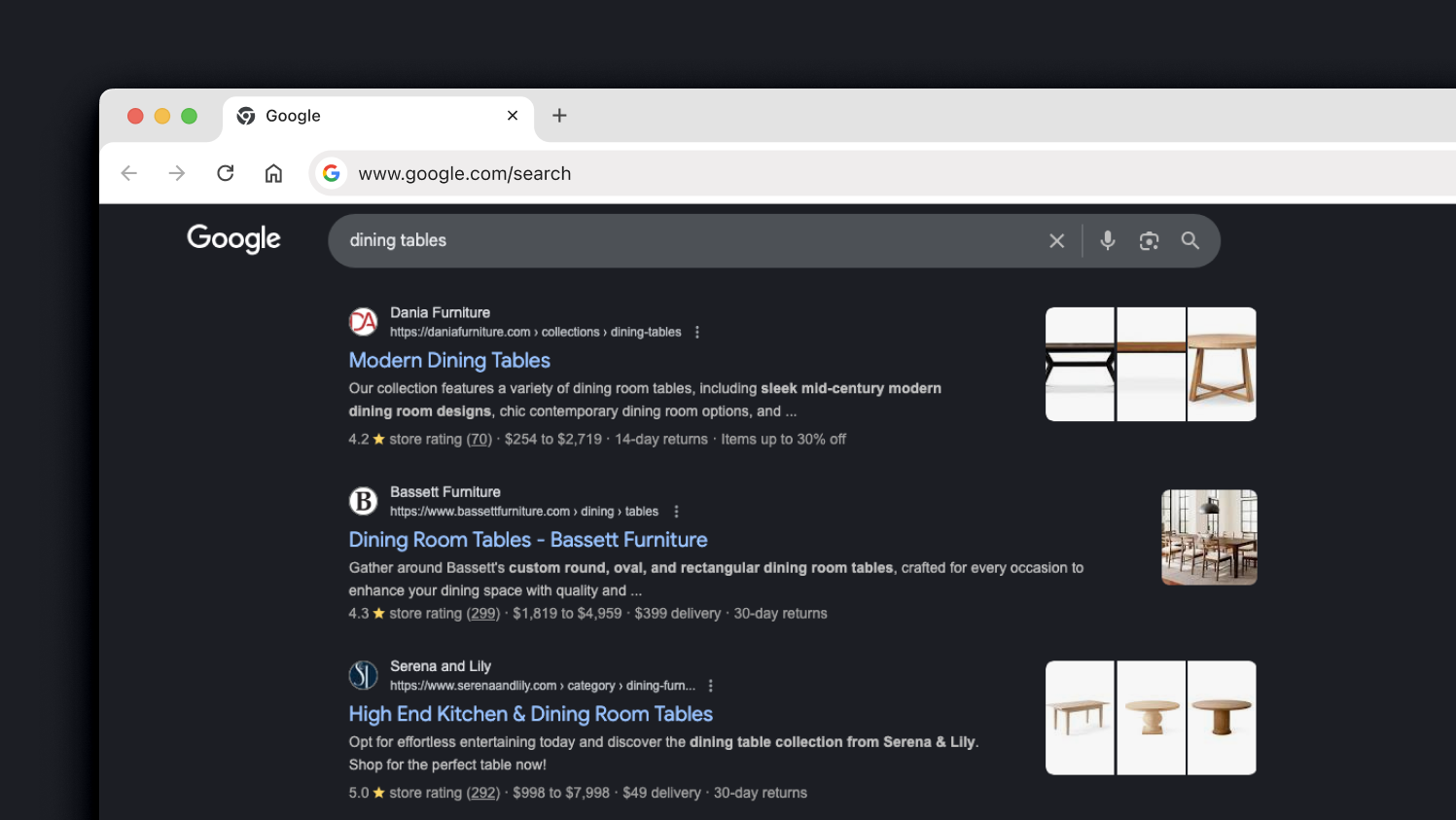Clear the search query with the X icon
1456x820 pixels.
click(1056, 240)
